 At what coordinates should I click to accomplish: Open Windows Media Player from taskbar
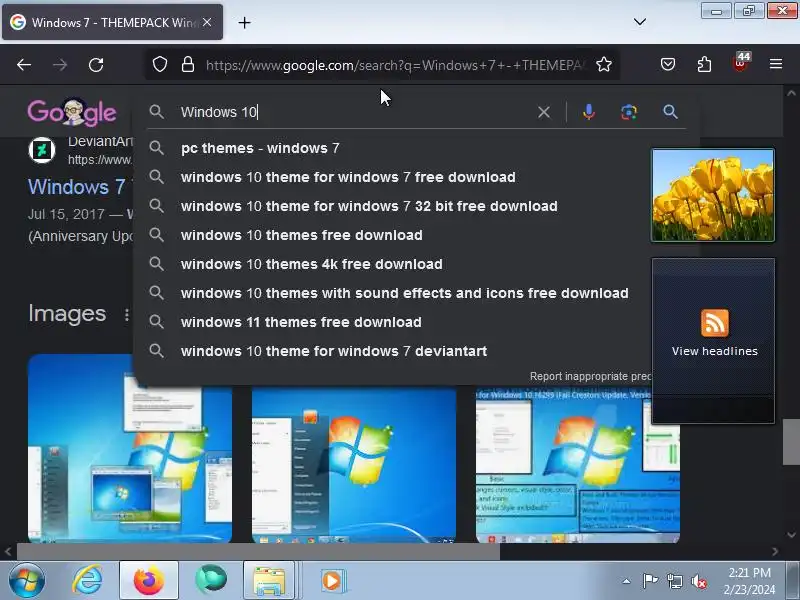pos(333,581)
